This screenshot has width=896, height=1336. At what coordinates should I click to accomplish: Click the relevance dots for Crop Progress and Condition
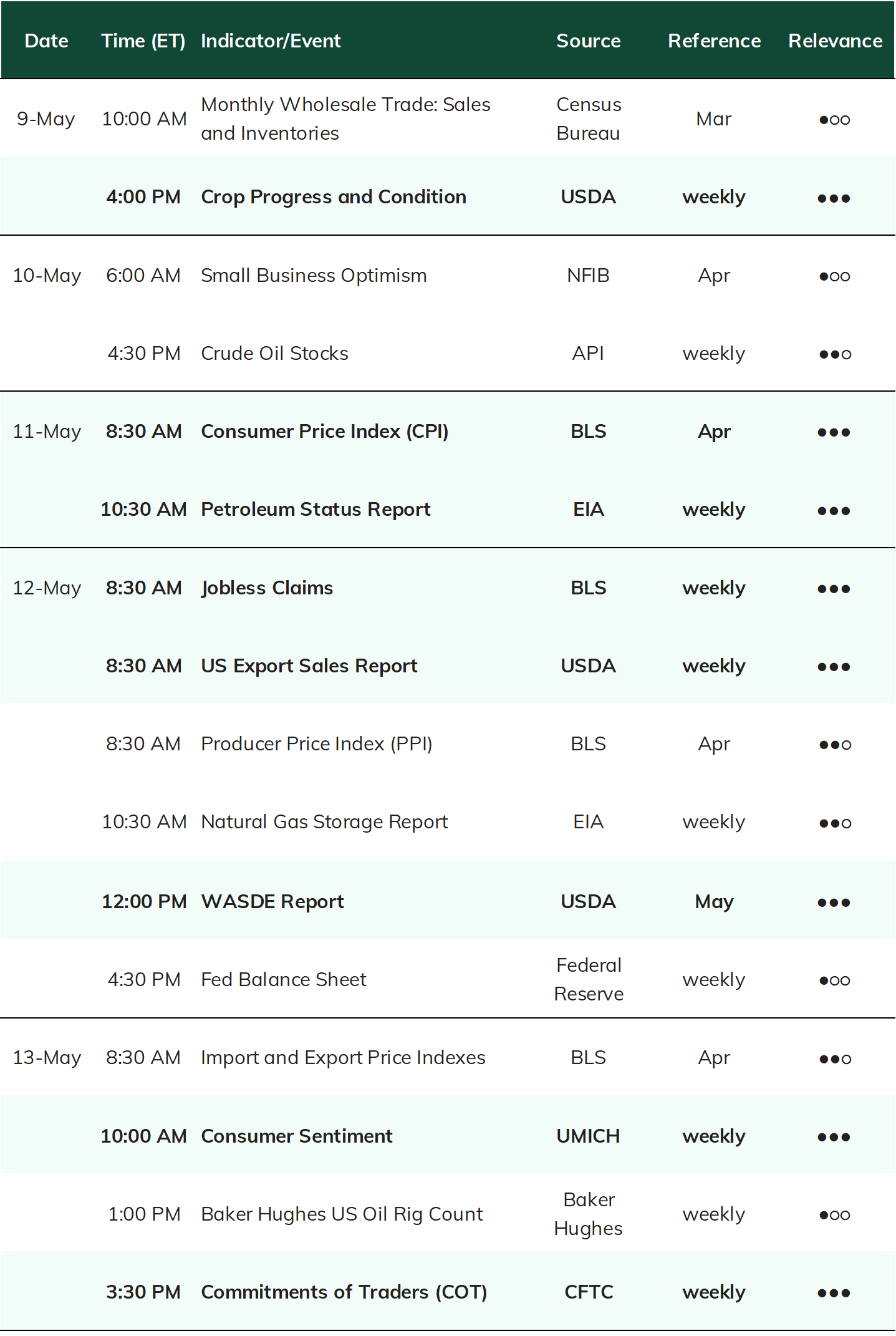[834, 198]
